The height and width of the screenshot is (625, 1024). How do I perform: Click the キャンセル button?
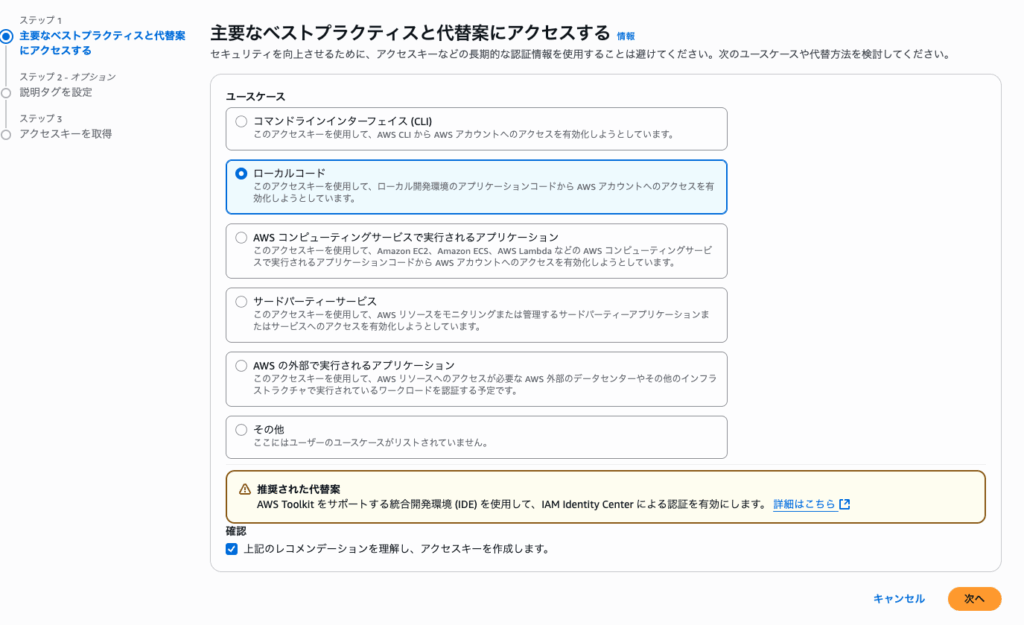[899, 599]
